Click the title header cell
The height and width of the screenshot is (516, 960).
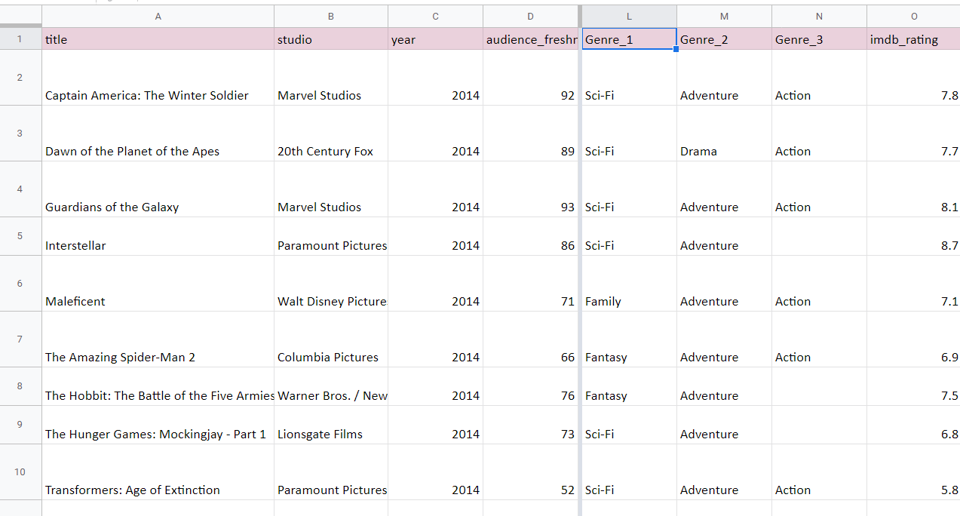coord(158,39)
